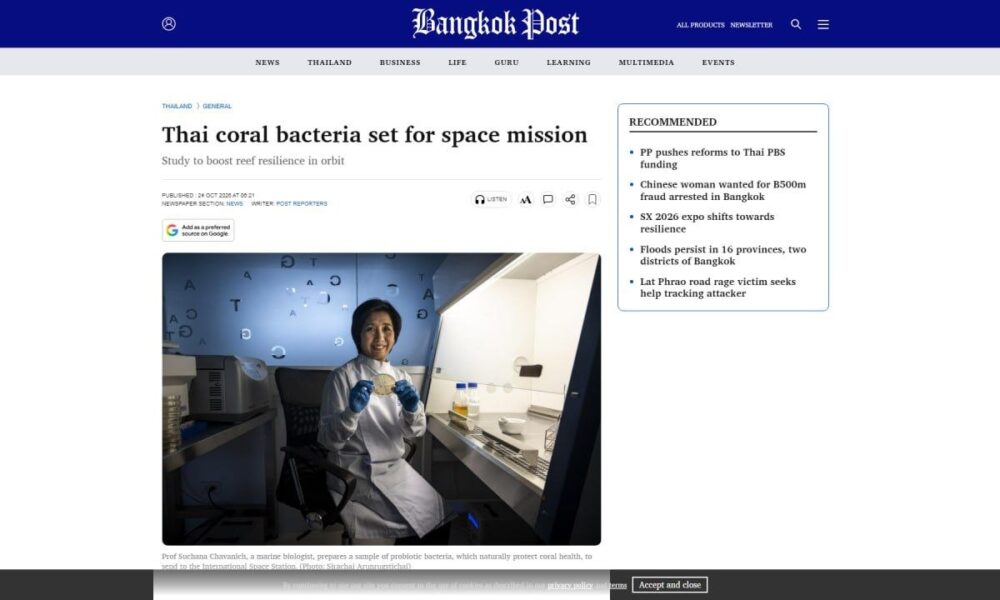Share the article via share icon

pos(570,200)
